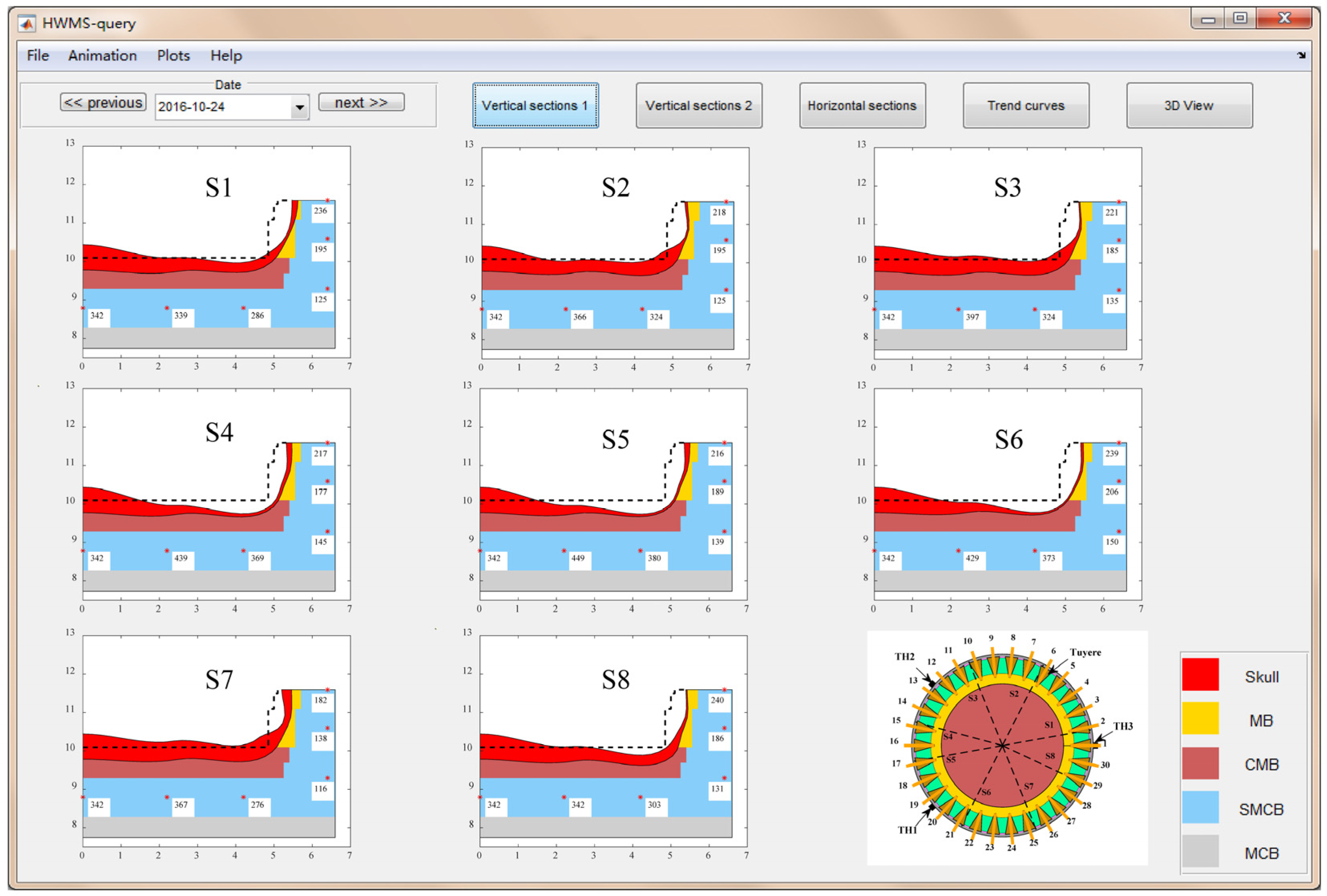Click the S1 vertical section plot
This screenshot has height=896, width=1327.
click(216, 251)
